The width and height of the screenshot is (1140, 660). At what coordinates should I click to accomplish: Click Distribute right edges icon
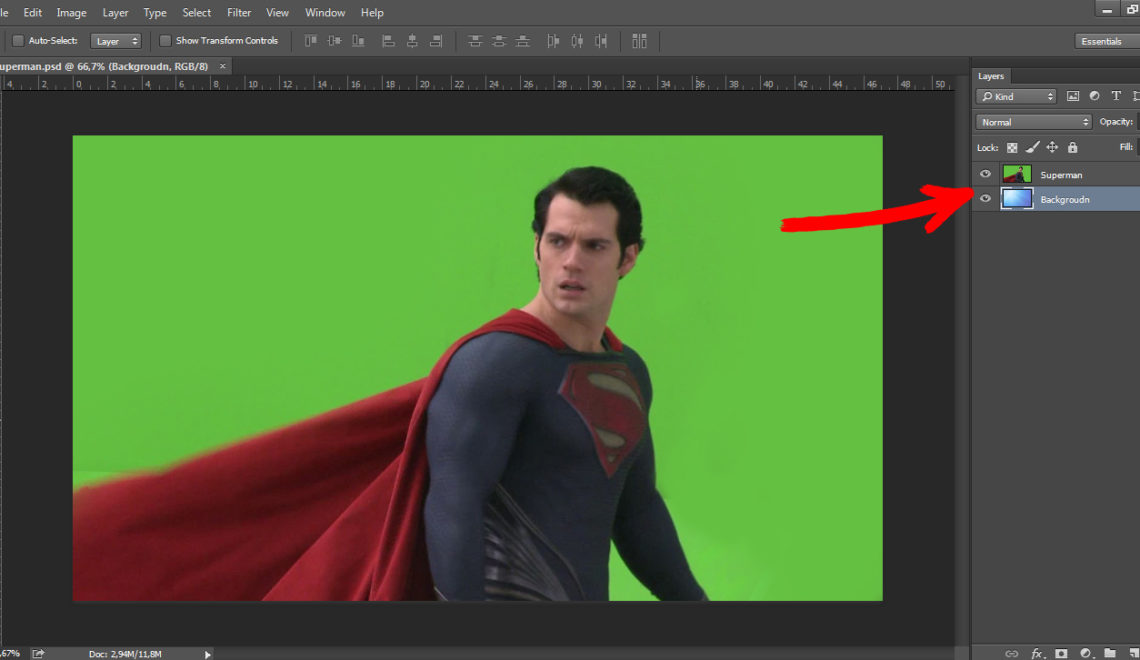[601, 41]
